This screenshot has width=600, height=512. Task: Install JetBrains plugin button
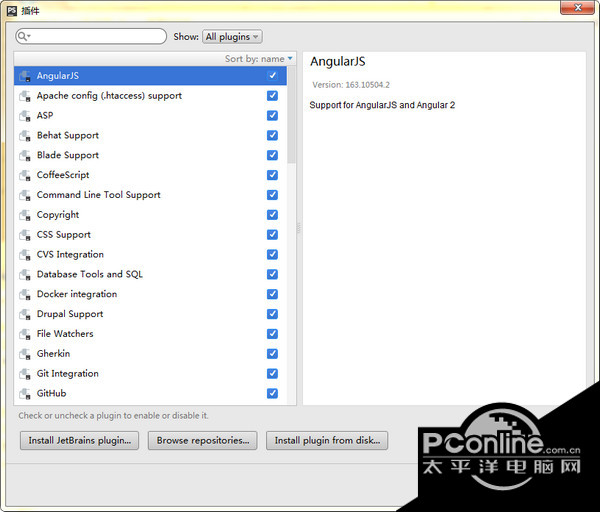pos(80,440)
